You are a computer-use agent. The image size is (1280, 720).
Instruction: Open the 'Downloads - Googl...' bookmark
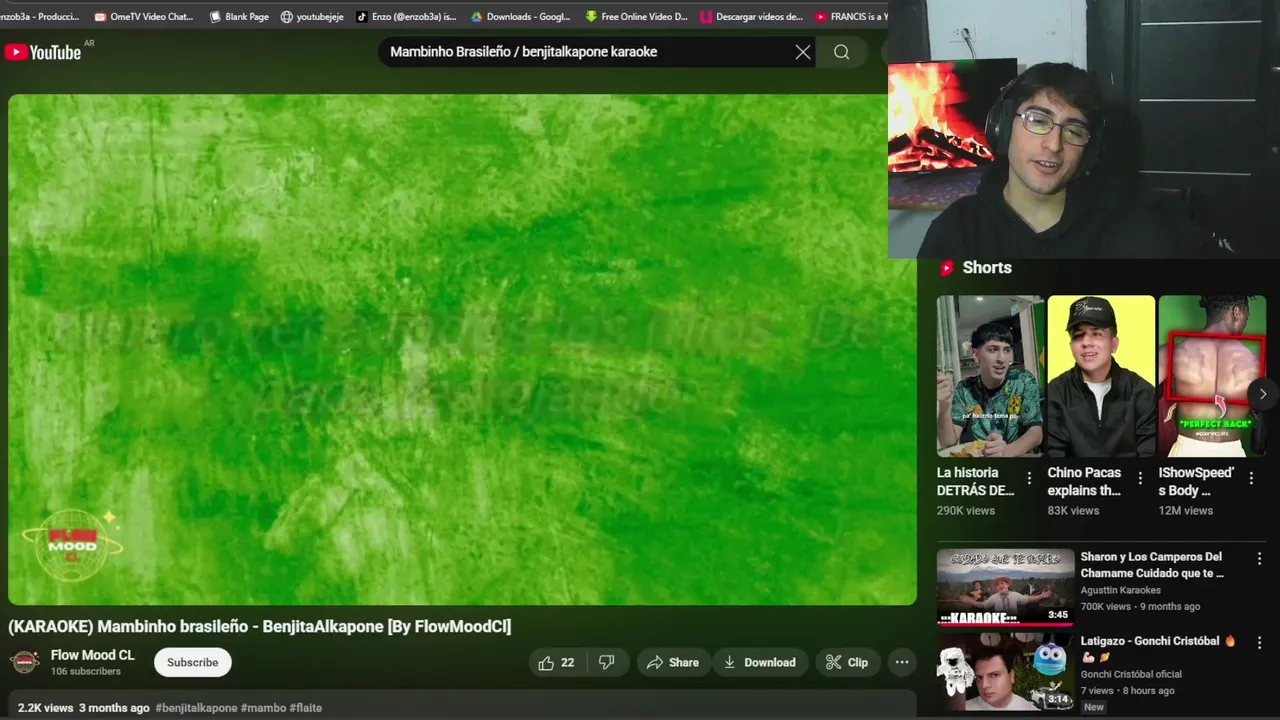coord(520,17)
